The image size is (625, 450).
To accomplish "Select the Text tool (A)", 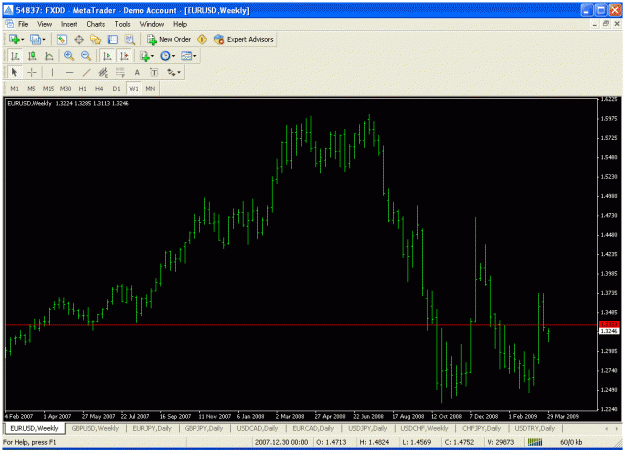I will point(137,73).
